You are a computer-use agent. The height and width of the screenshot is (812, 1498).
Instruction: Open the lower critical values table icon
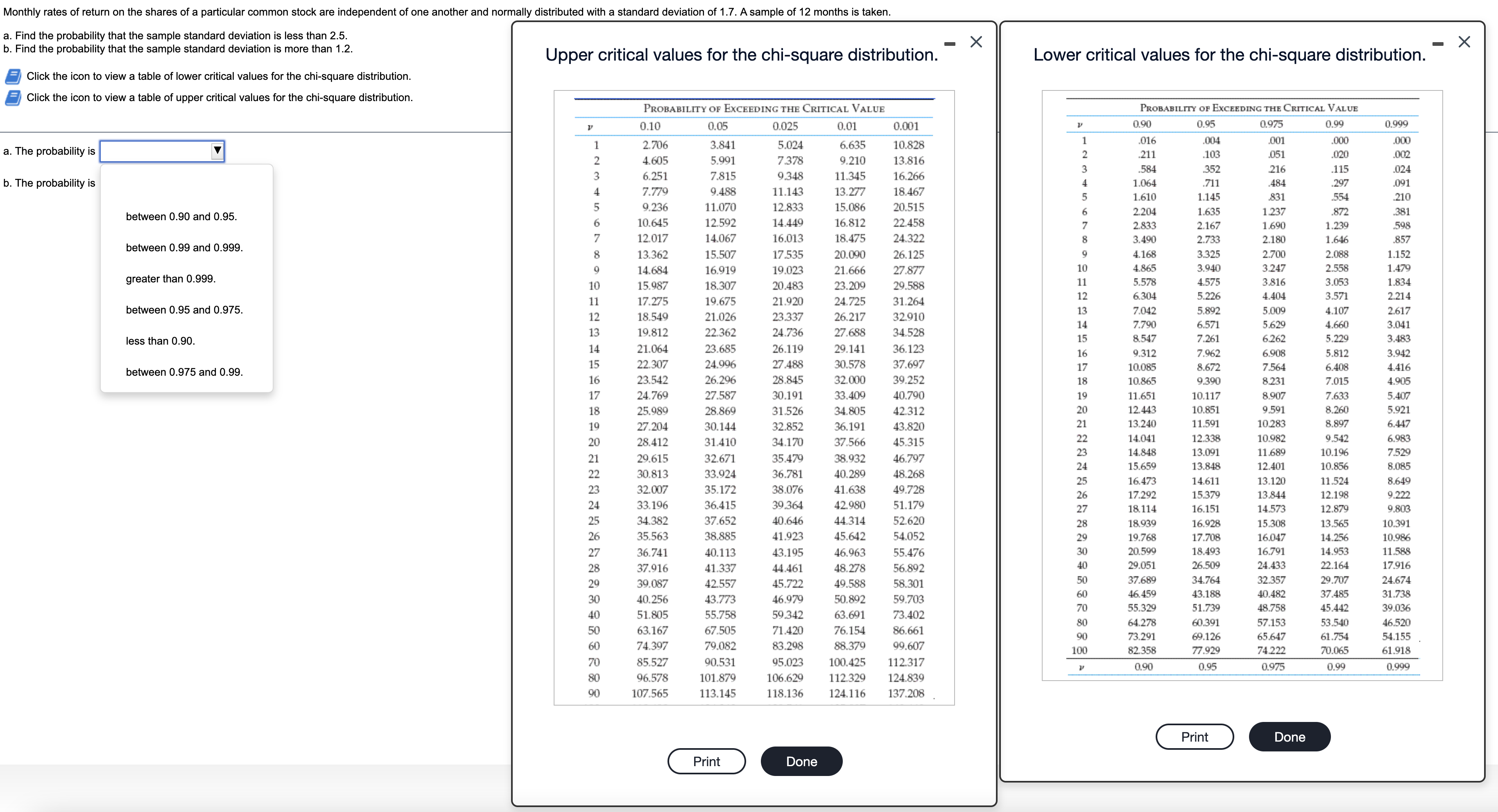(13, 76)
